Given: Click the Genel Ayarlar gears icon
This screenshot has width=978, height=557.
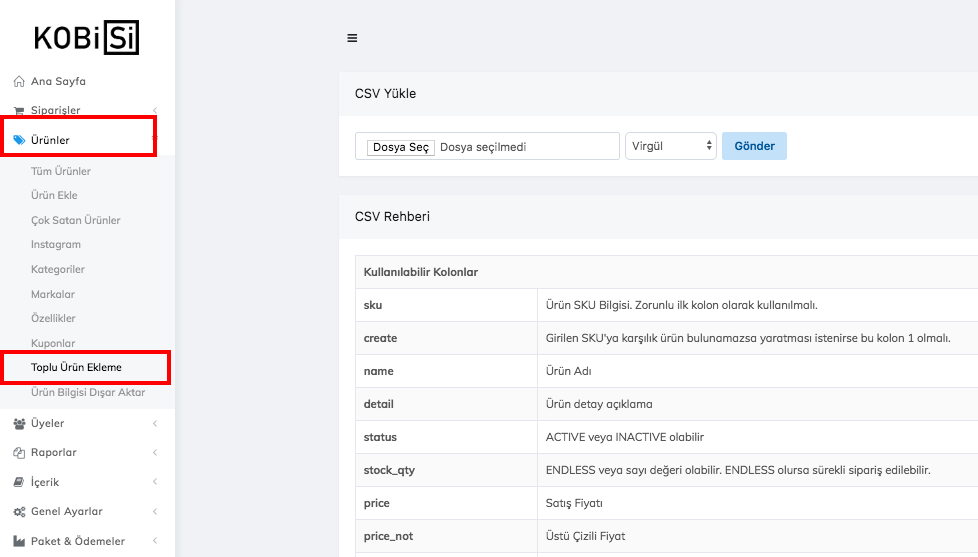Looking at the screenshot, I should 19,512.
